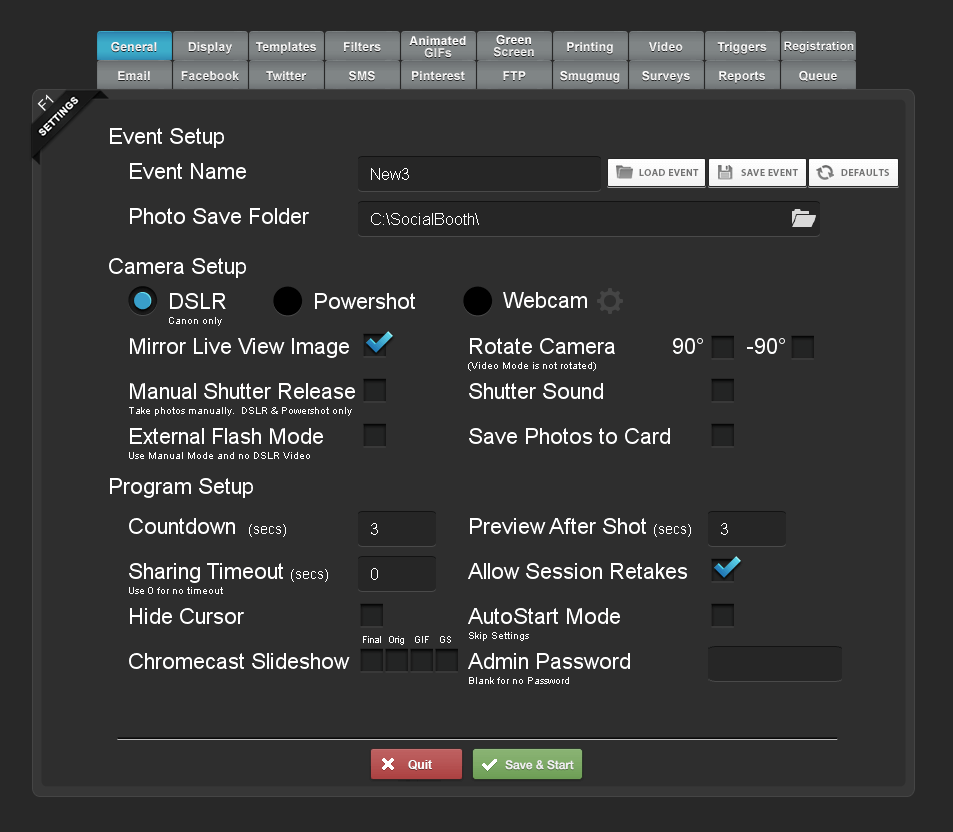Viewport: 953px width, 832px height.
Task: Enable Save Photos to Card checkbox
Action: 723,435
